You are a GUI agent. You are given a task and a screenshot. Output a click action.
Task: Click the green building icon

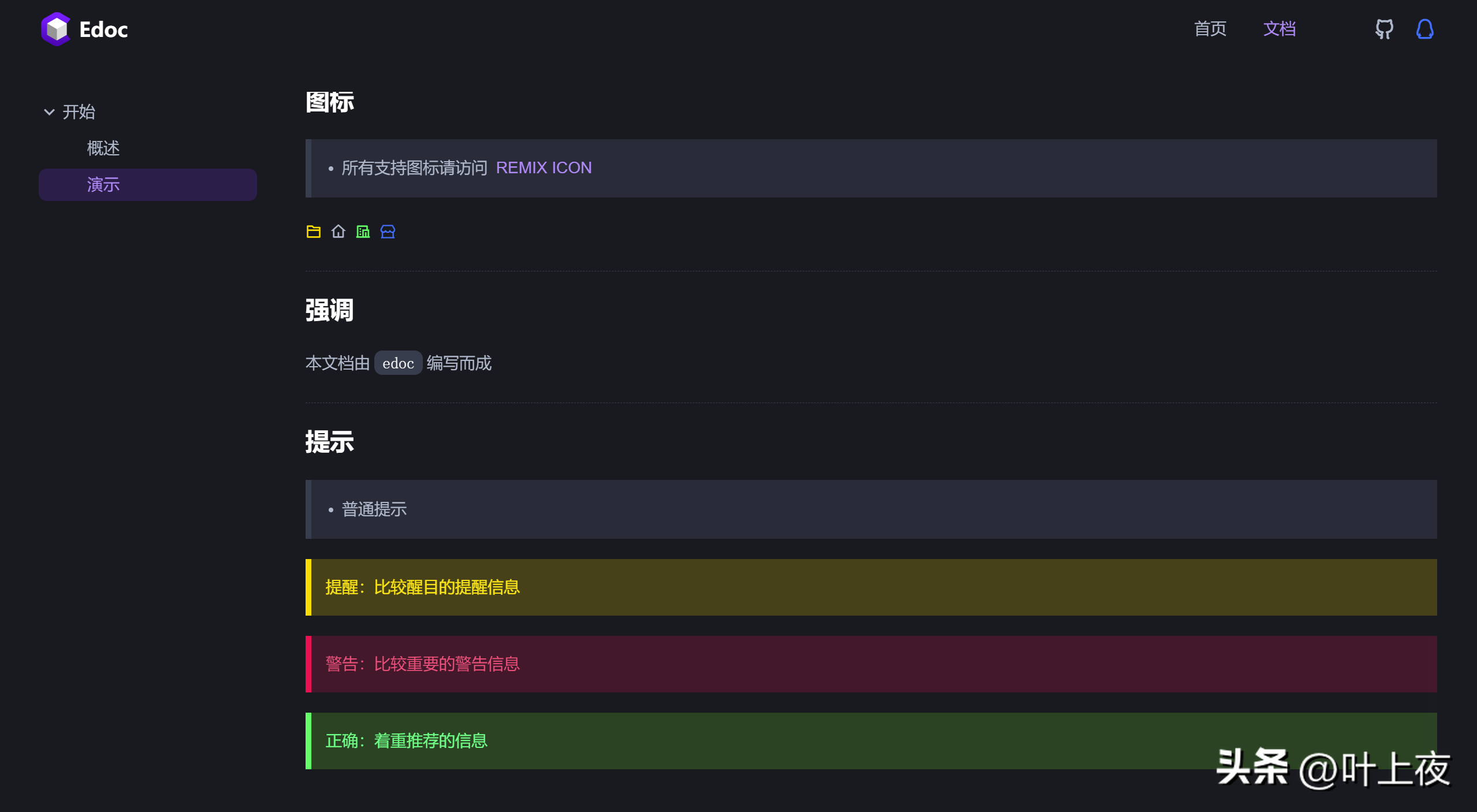click(362, 231)
